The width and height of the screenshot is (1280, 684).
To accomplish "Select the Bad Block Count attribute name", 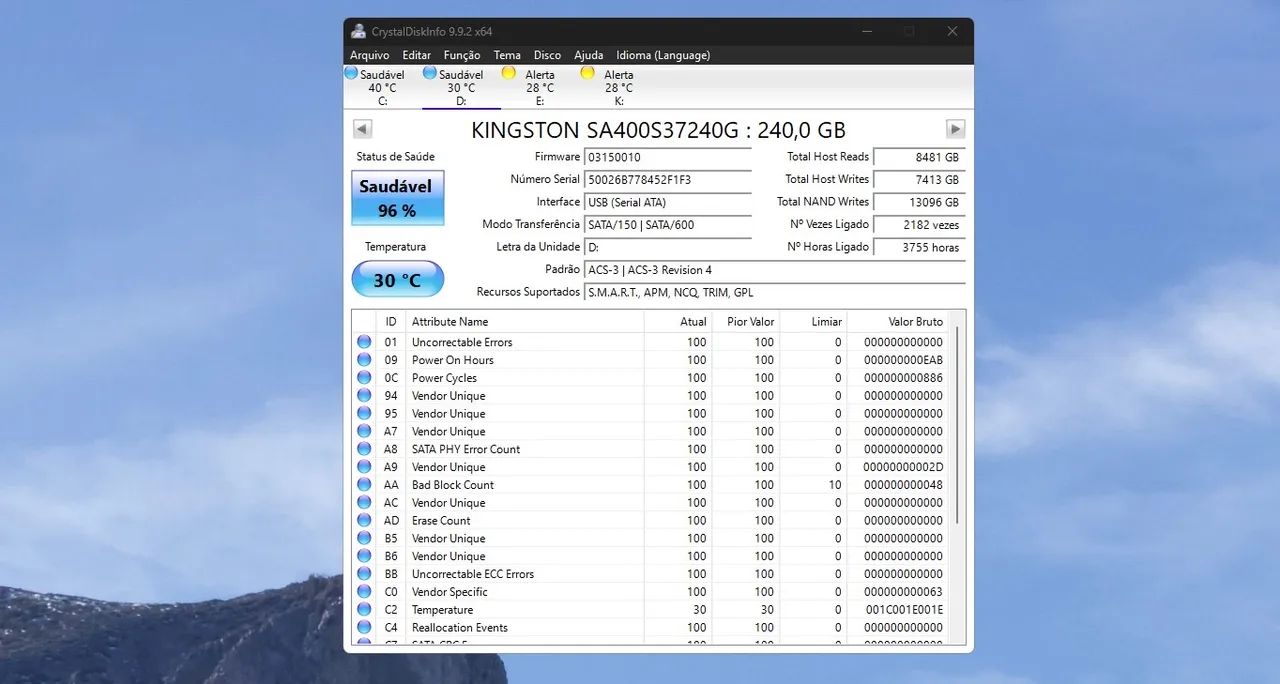I will [453, 485].
